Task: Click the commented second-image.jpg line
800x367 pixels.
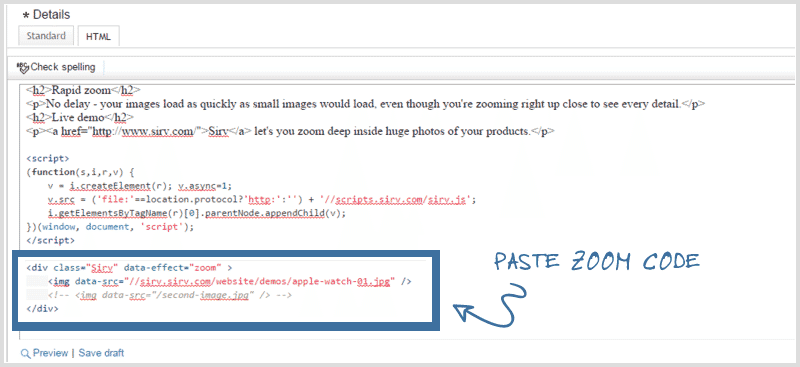Action: point(170,295)
